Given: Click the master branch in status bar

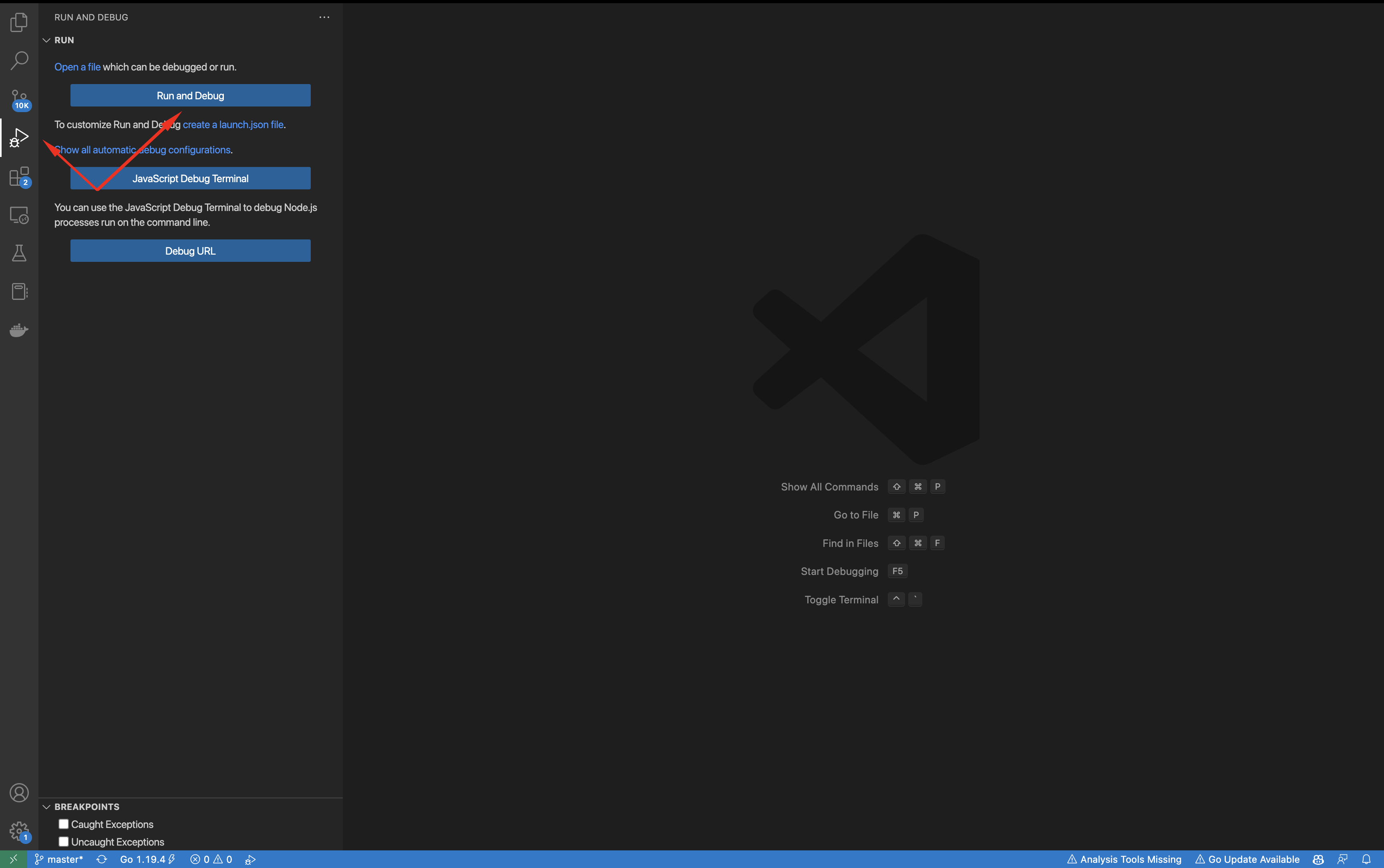Looking at the screenshot, I should point(59,859).
